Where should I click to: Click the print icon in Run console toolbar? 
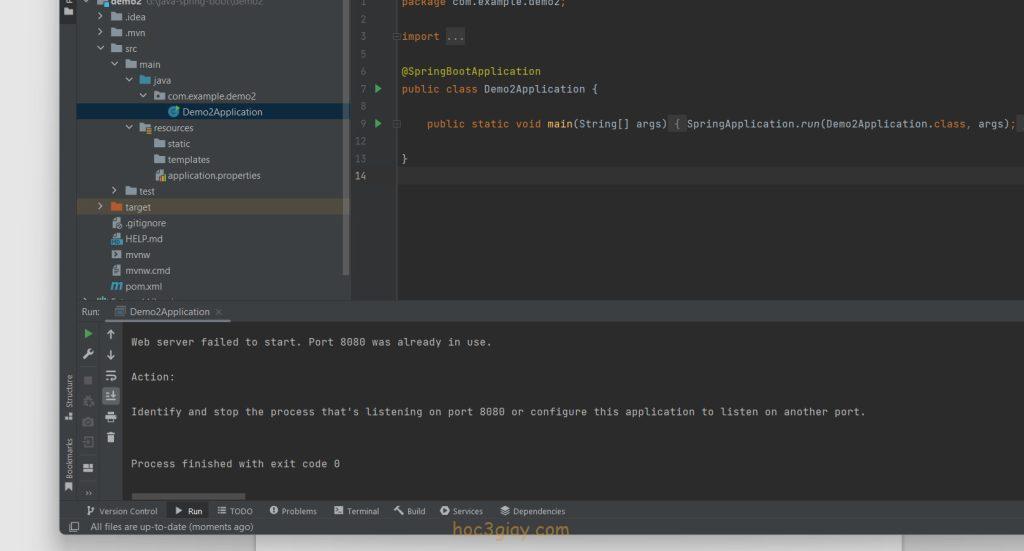111,417
